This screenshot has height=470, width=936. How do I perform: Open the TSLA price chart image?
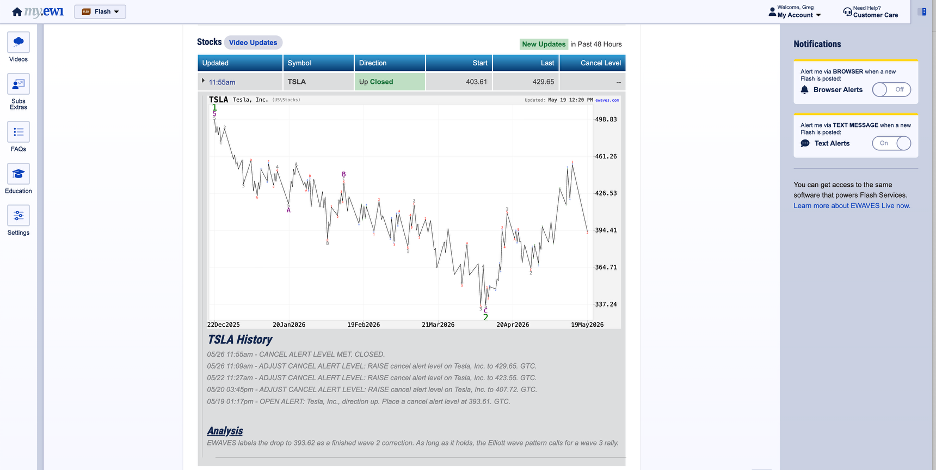414,211
